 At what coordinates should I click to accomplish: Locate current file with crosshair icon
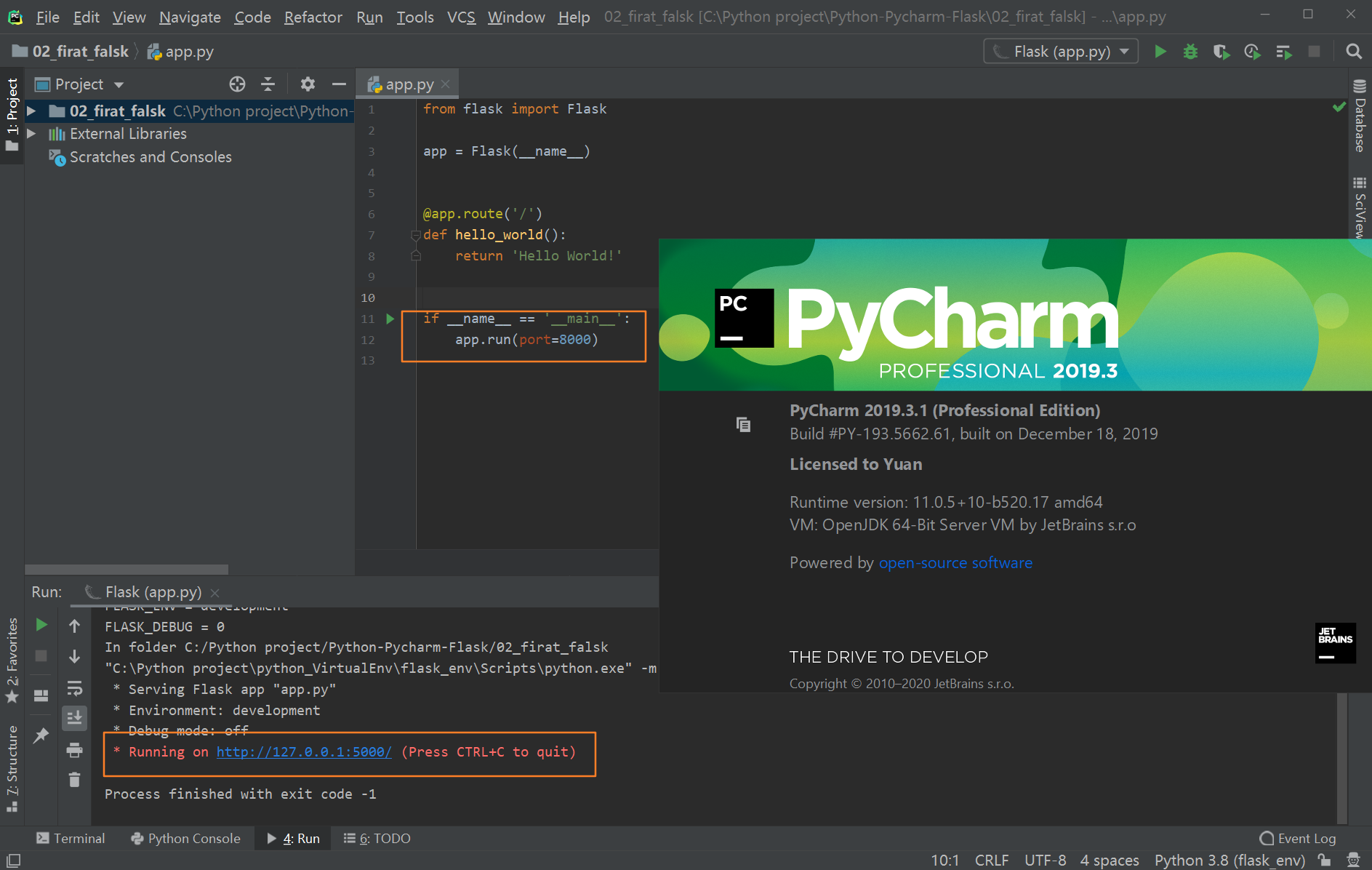tap(237, 84)
